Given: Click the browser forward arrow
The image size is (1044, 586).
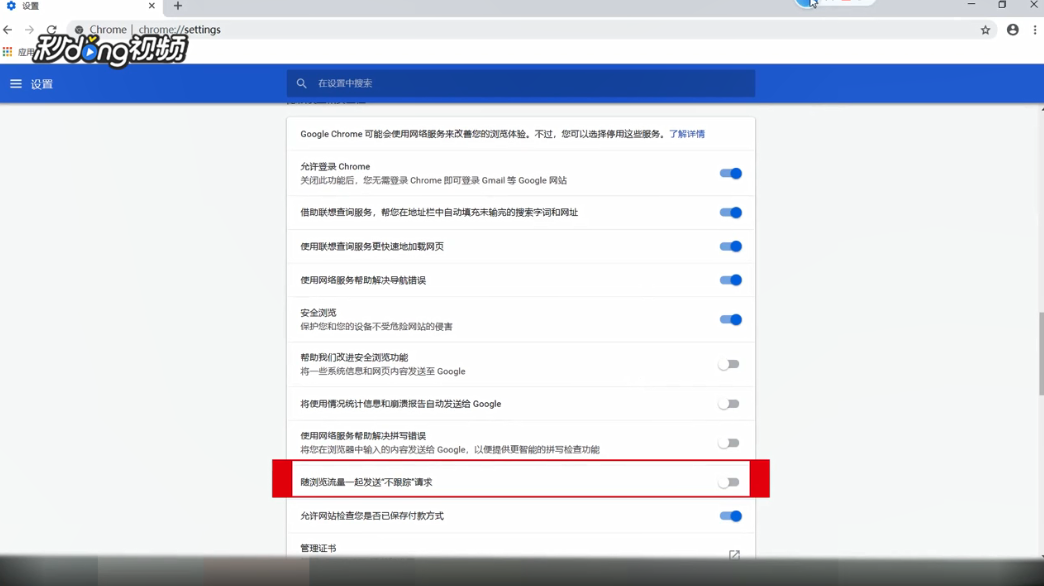Looking at the screenshot, I should 29,30.
